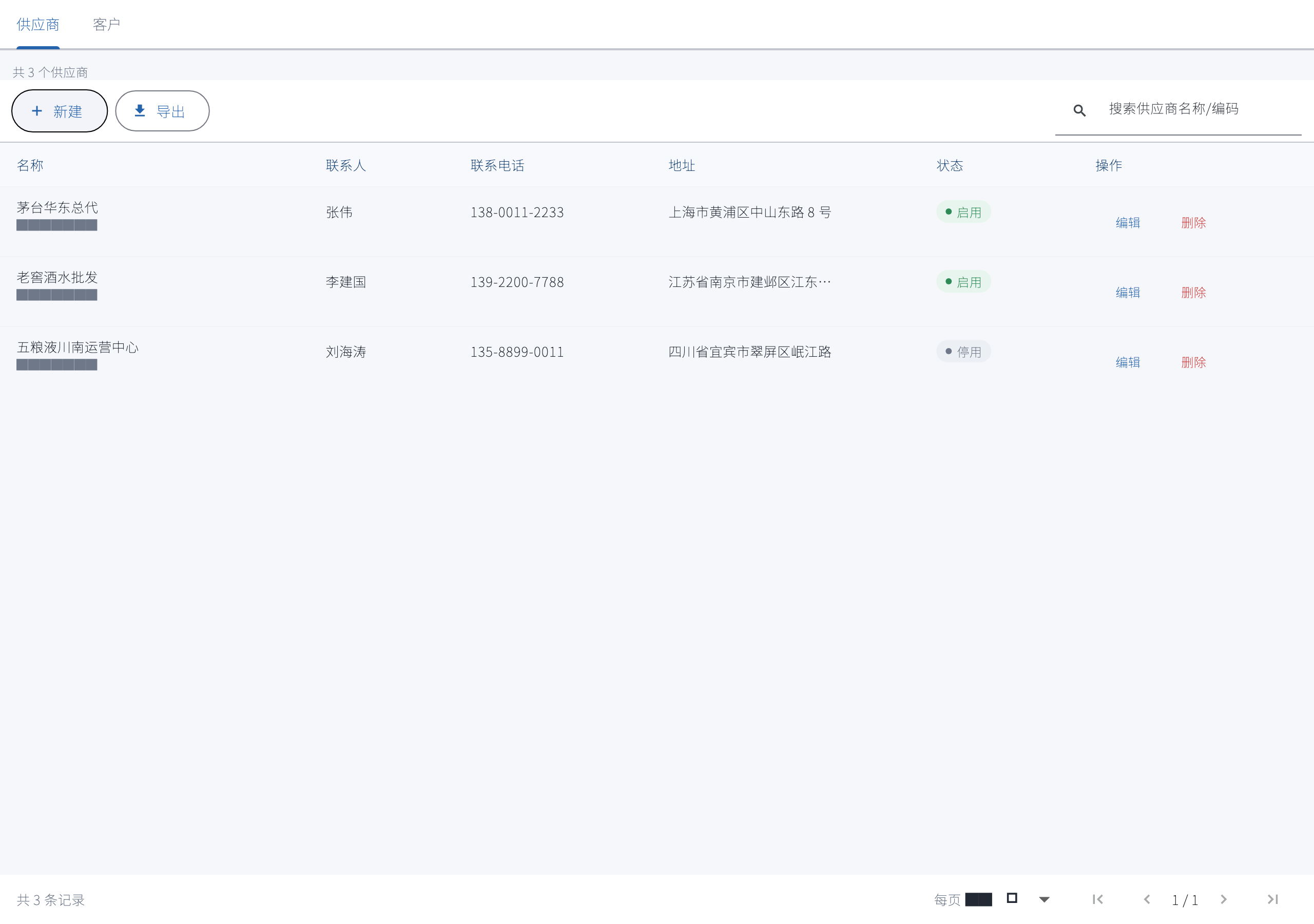Select supplier name 老窖酒水批发

click(57, 277)
